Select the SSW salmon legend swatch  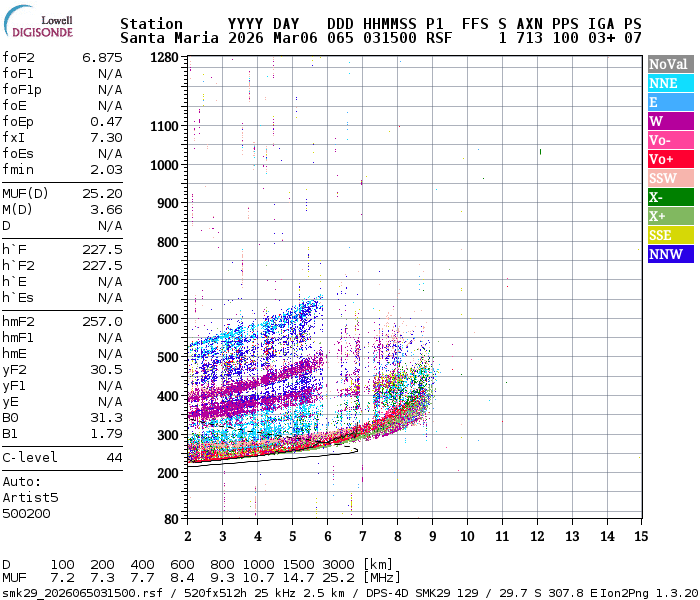671,178
